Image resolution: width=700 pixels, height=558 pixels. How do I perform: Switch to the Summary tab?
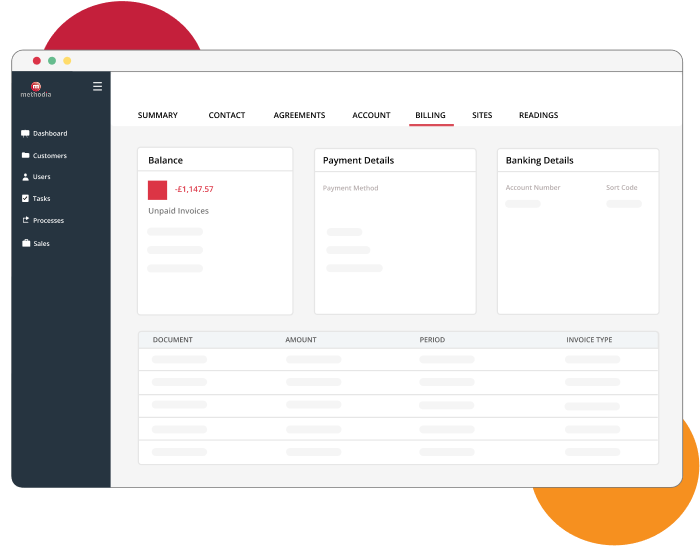[158, 115]
